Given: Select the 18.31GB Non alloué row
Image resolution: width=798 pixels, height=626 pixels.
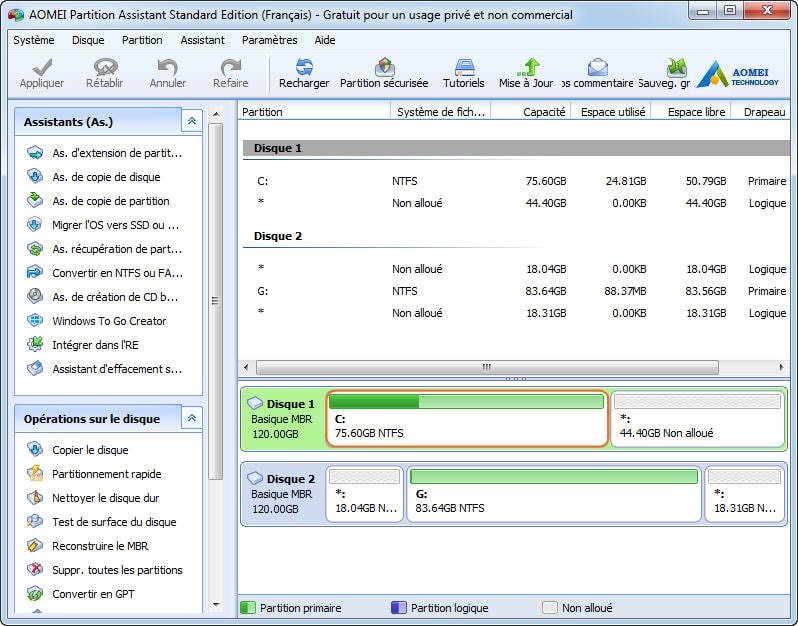Looking at the screenshot, I should (x=516, y=312).
